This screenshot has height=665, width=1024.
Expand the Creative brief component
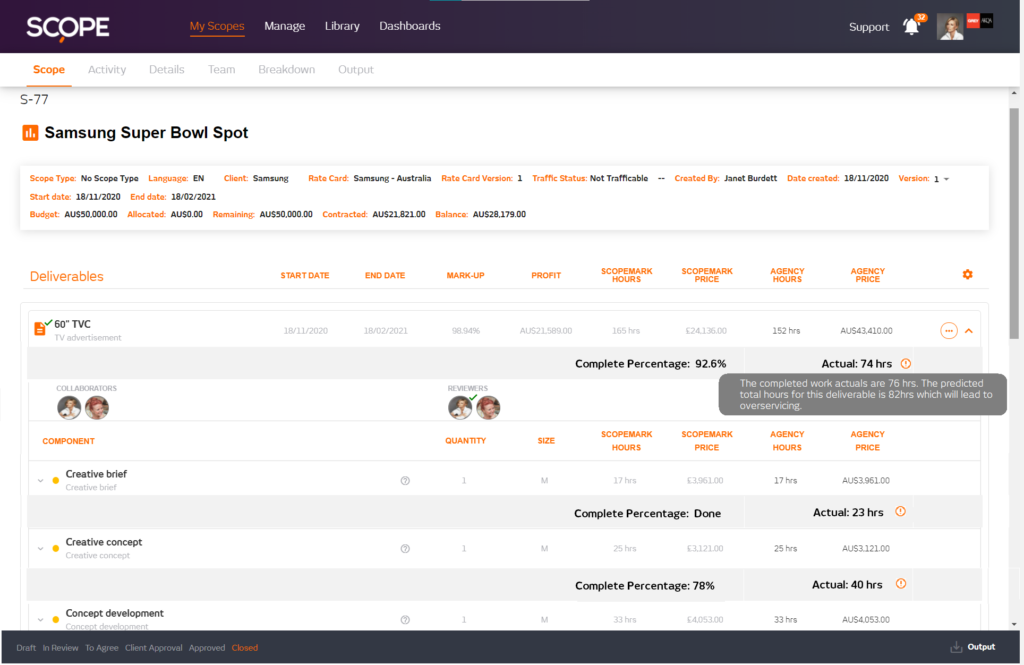click(x=40, y=481)
